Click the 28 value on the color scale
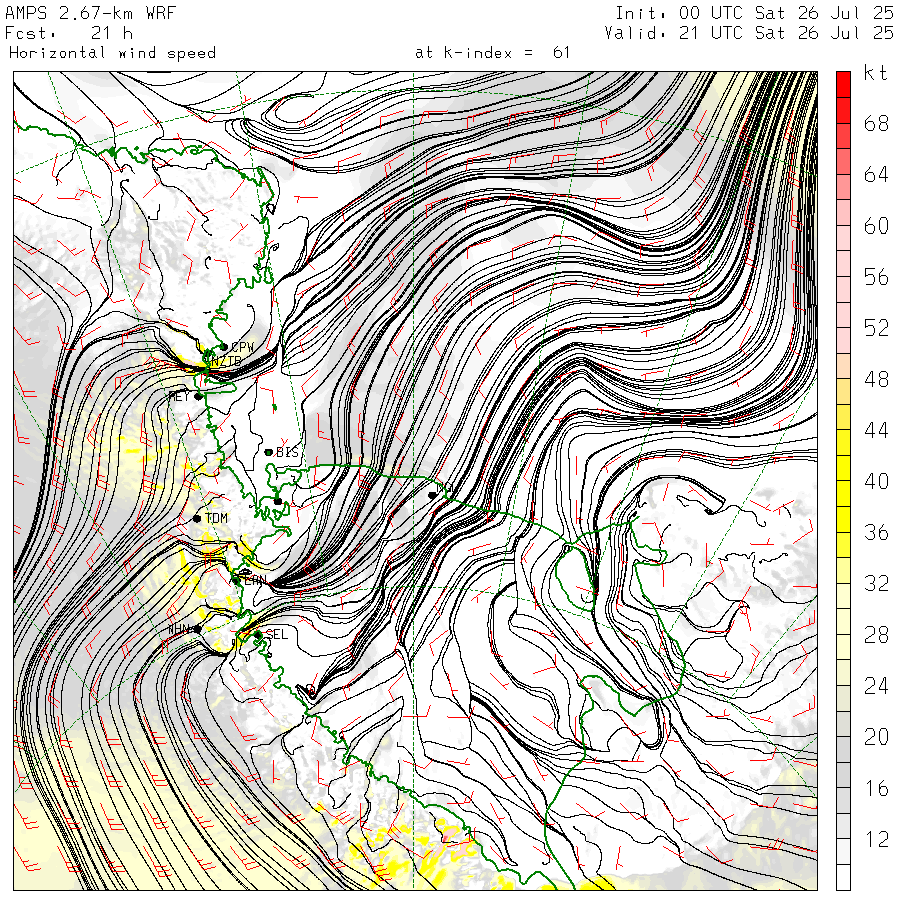 coord(876,635)
